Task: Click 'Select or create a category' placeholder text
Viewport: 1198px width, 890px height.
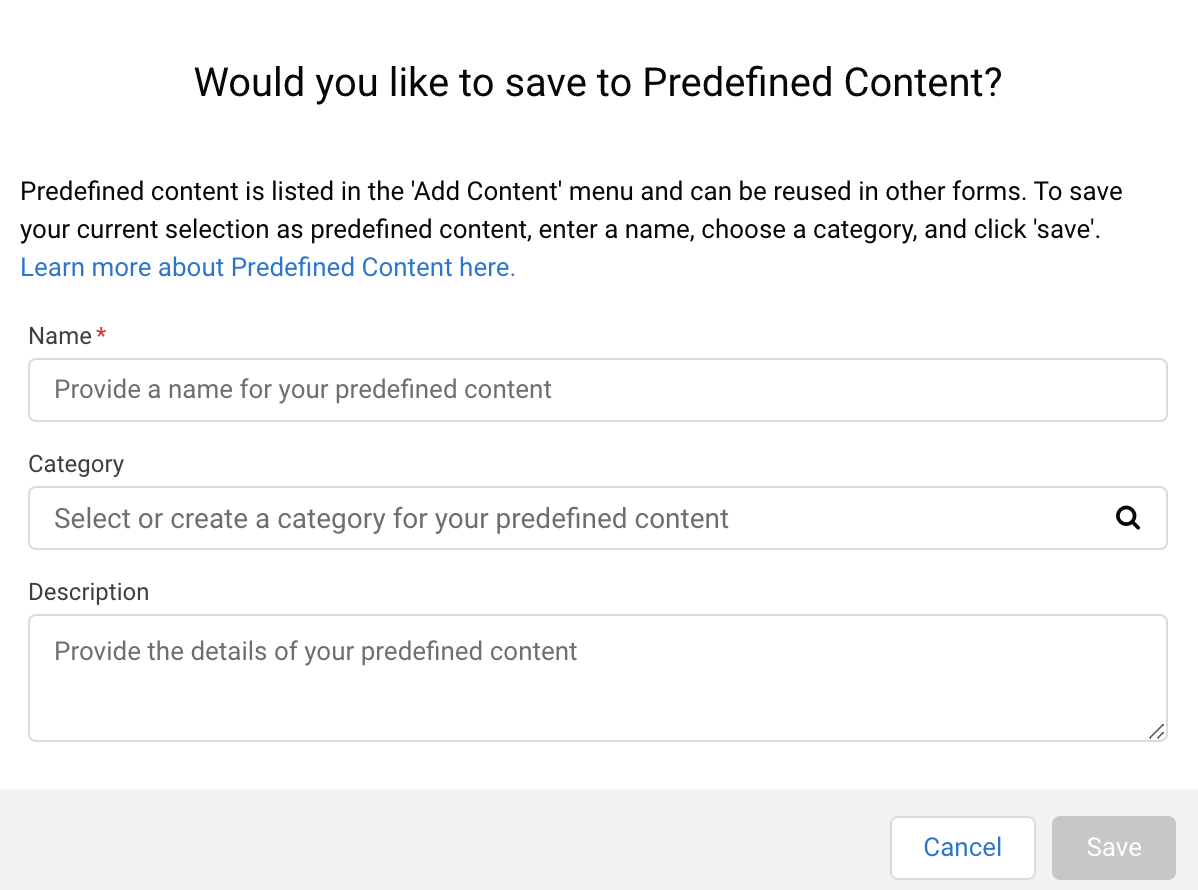Action: (x=391, y=518)
